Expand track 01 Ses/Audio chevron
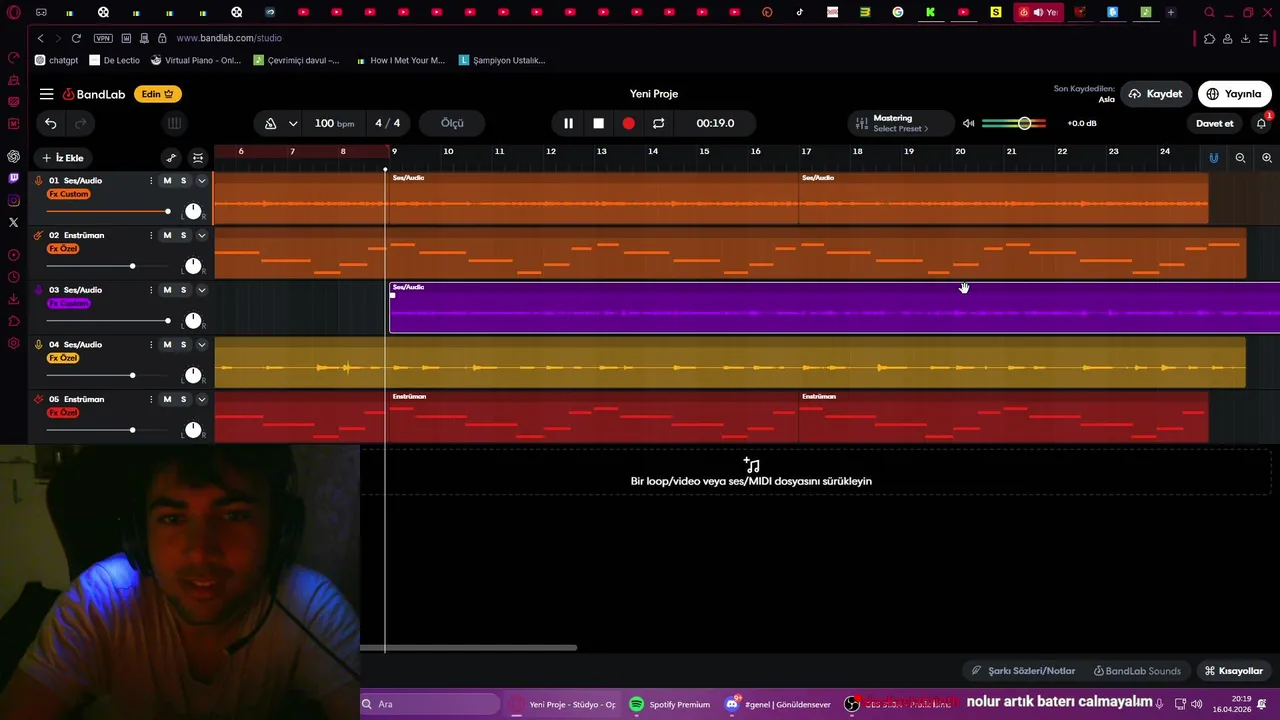The height and width of the screenshot is (720, 1280). click(x=201, y=181)
